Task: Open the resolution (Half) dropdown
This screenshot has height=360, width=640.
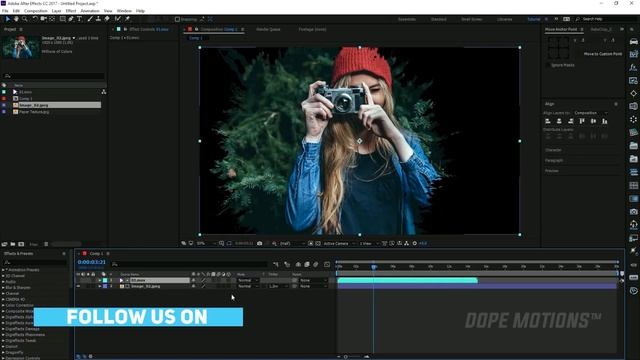Action: (291, 243)
